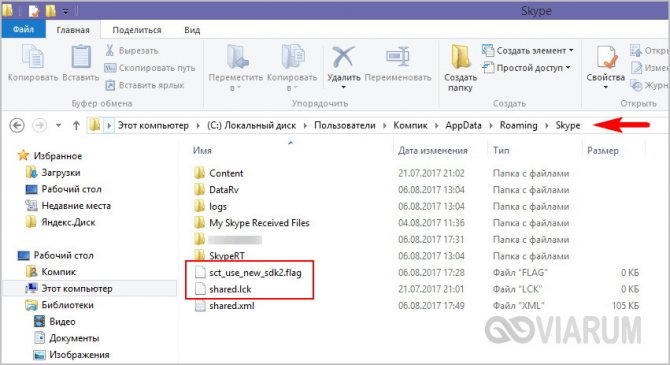This screenshot has width=670, height=365.
Task: Sort by Дата изменения column header
Action: point(432,150)
